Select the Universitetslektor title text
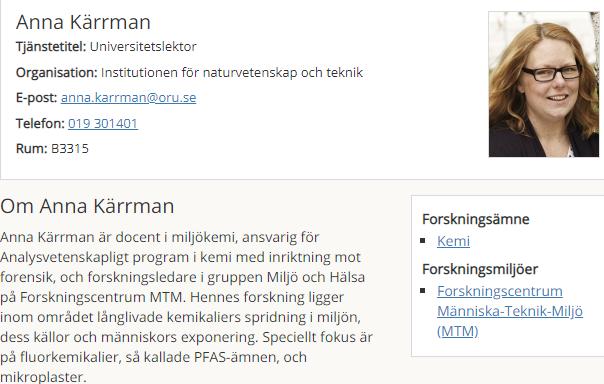 143,47
